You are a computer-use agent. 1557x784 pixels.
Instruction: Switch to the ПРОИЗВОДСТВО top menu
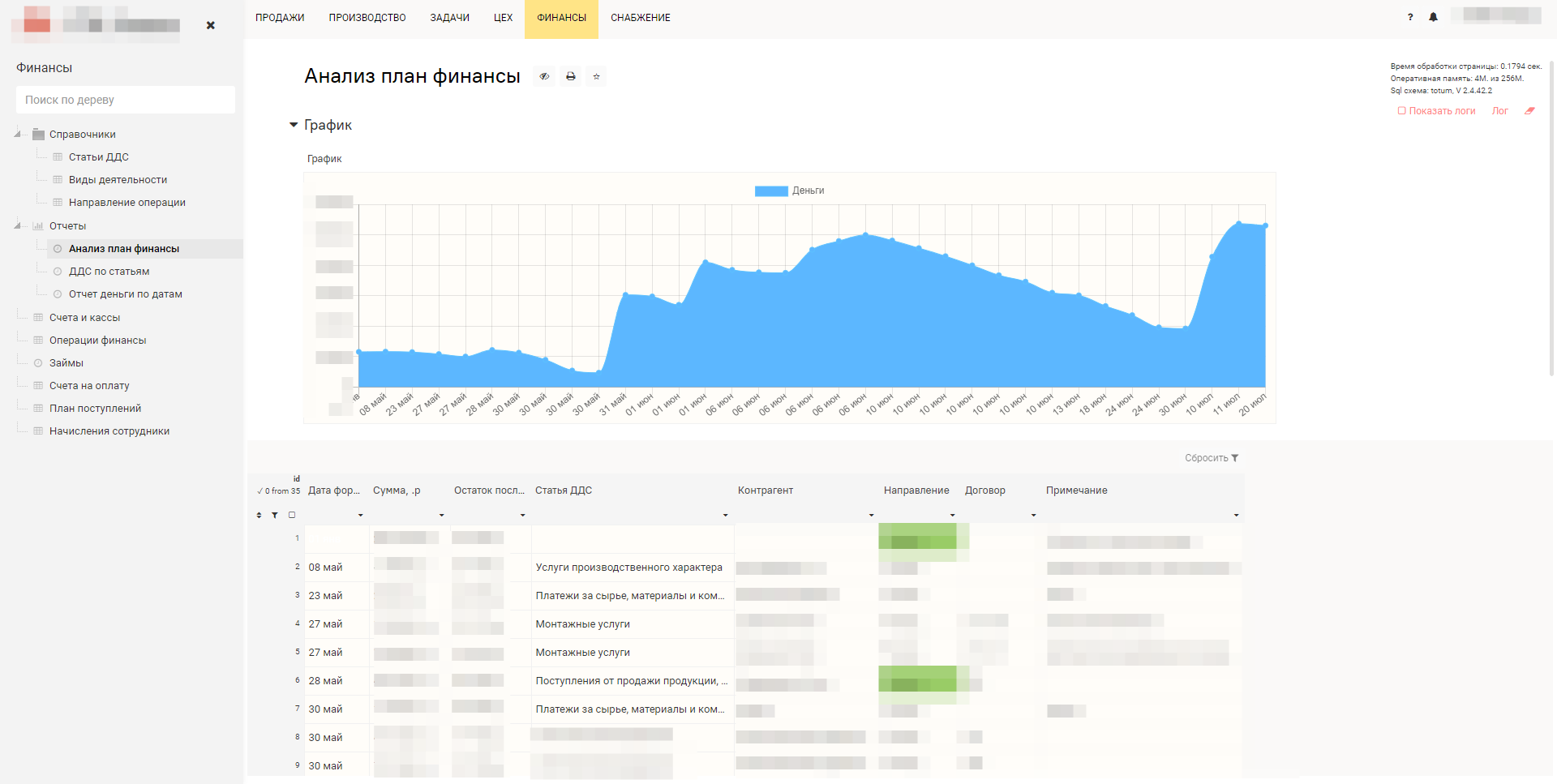point(367,18)
